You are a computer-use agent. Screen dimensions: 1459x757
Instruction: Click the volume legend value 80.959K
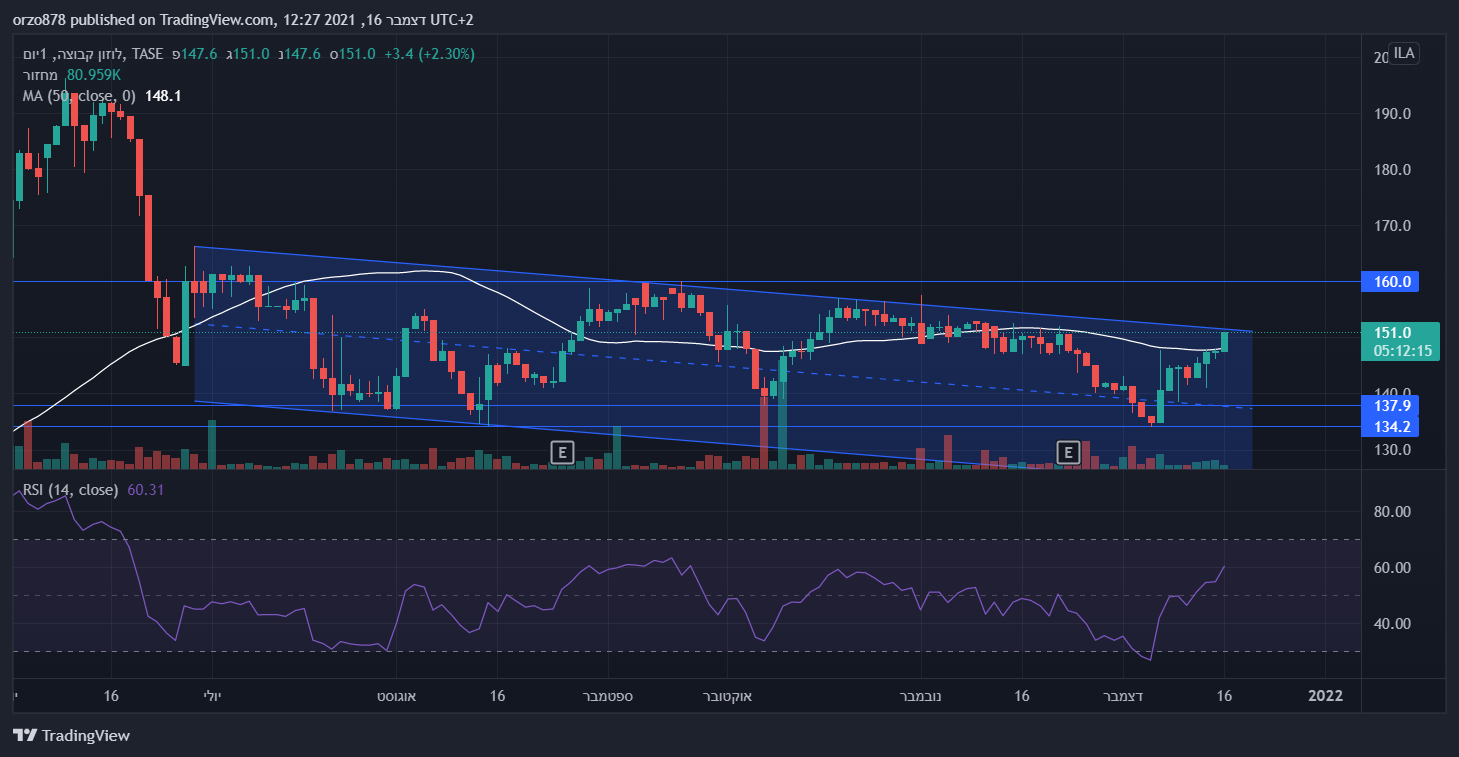pyautogui.click(x=94, y=75)
